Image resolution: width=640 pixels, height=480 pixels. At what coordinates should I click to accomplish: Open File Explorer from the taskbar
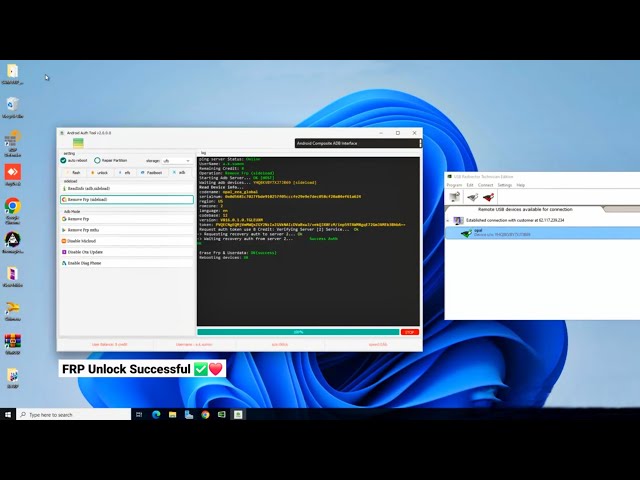pyautogui.click(x=172, y=415)
